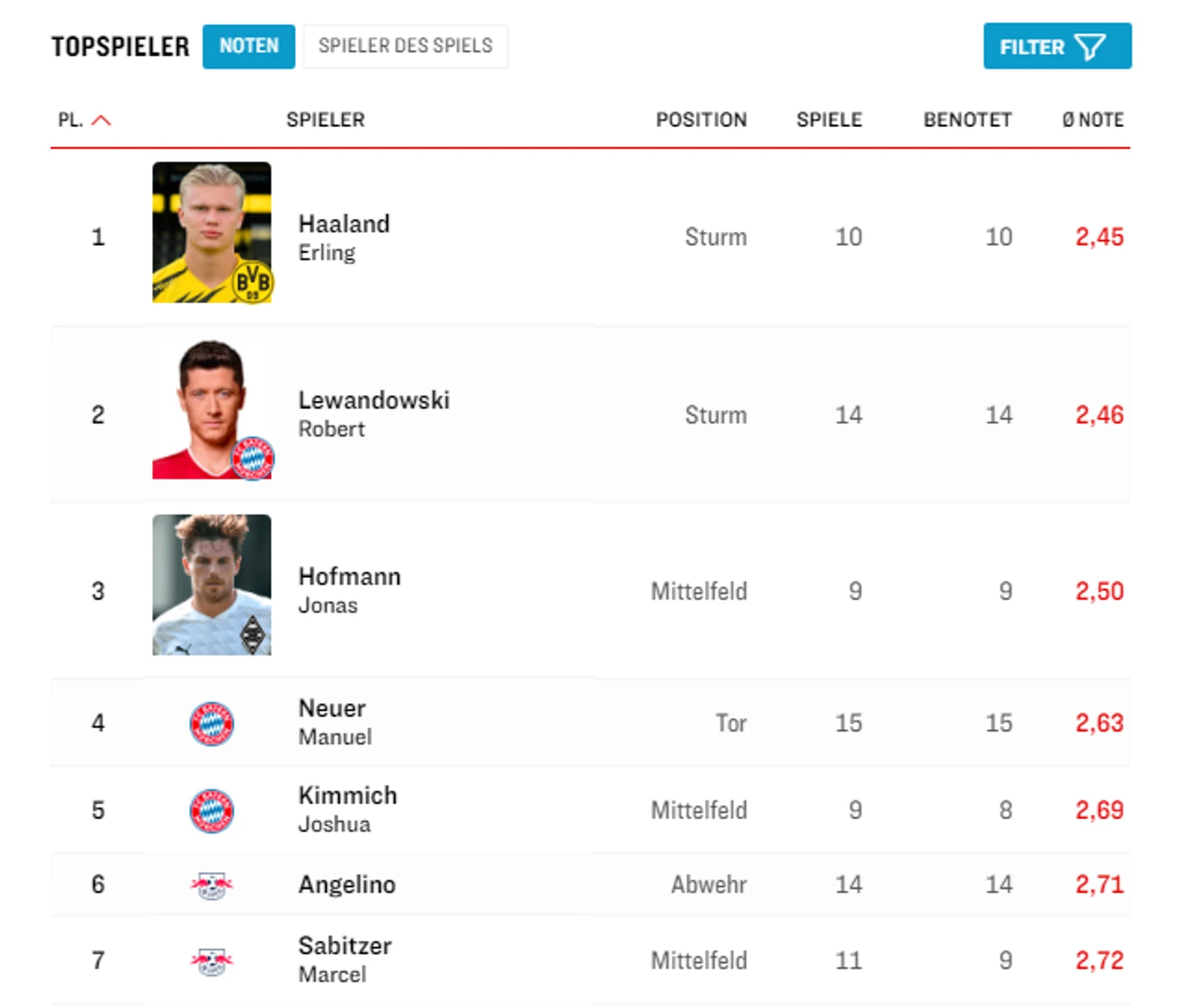Switch to Spieler des Spiels tab
This screenshot has width=1180, height=1008.
coord(405,46)
